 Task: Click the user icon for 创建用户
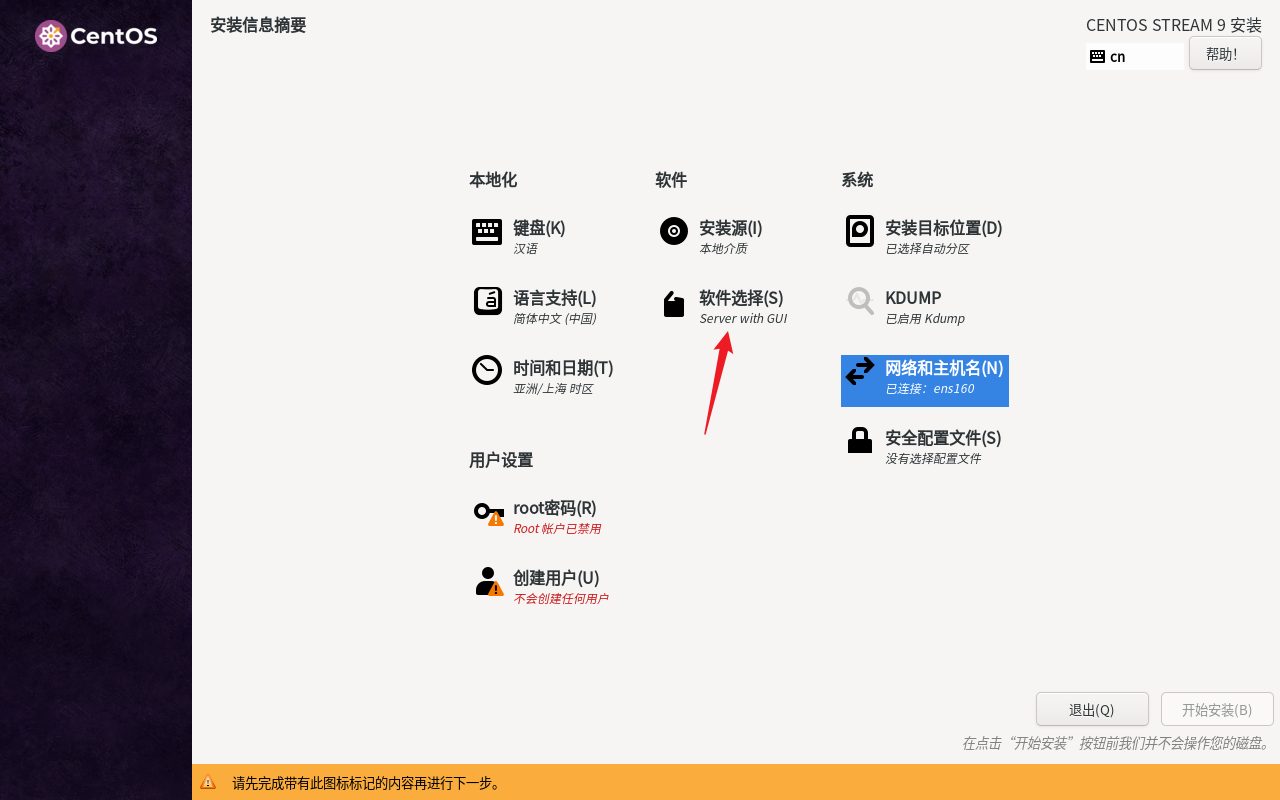[487, 582]
